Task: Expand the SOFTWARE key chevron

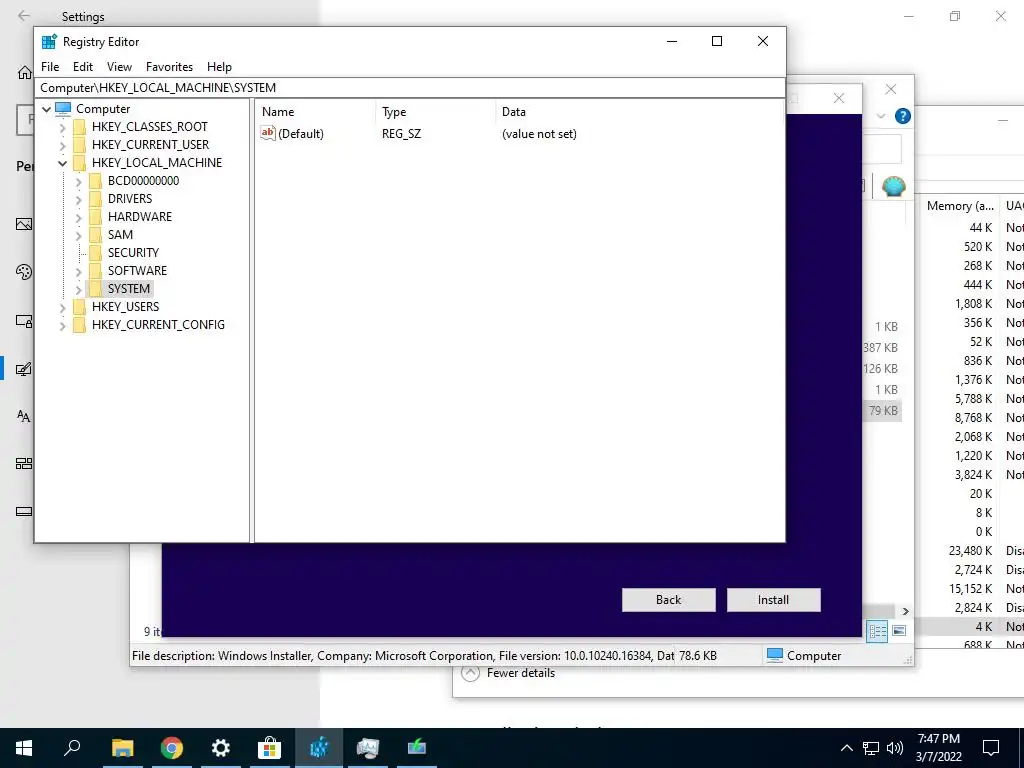Action: click(78, 271)
